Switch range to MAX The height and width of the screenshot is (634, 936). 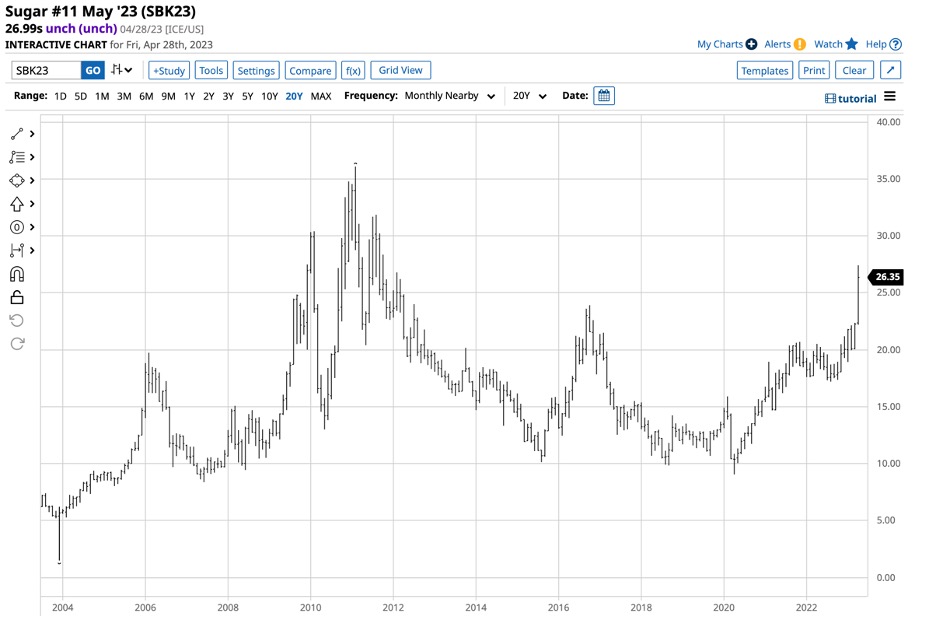(x=321, y=96)
